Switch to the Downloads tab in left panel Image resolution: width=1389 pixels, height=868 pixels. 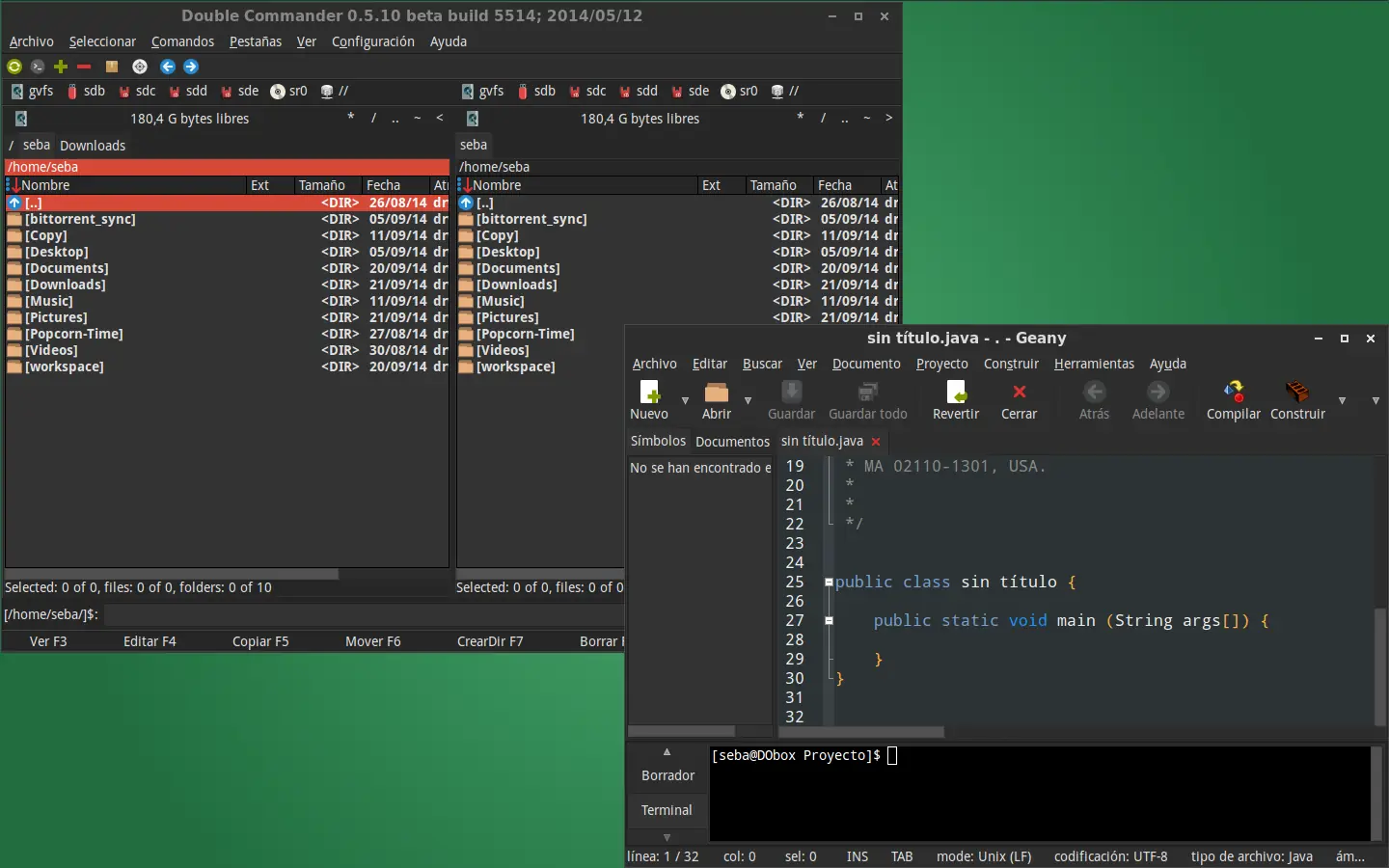[x=93, y=146]
